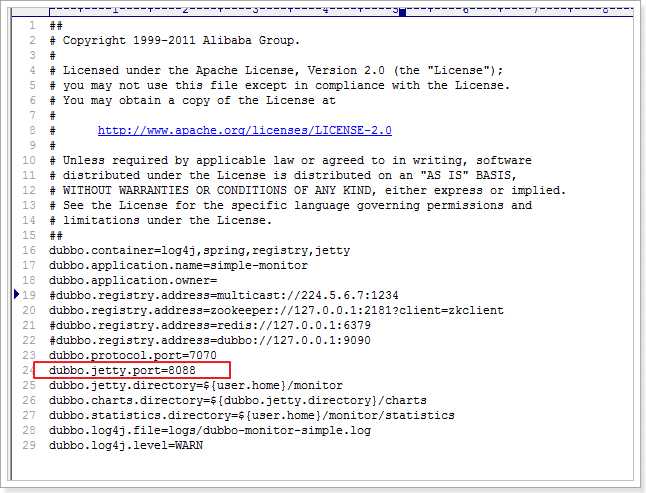The image size is (646, 493).
Task: Click line number 29 in the gutter
Action: pyautogui.click(x=29, y=445)
